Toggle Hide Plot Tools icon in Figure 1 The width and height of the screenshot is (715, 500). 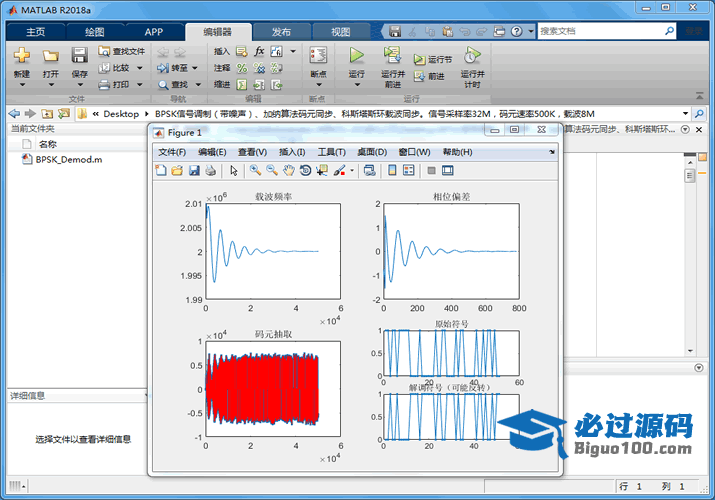pyautogui.click(x=431, y=170)
